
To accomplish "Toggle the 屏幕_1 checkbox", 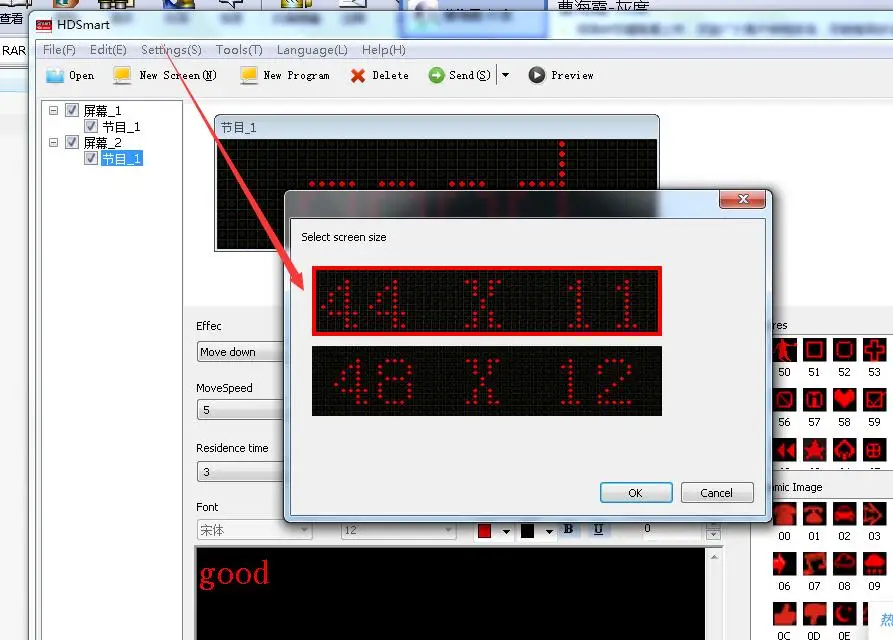I will pos(72,110).
